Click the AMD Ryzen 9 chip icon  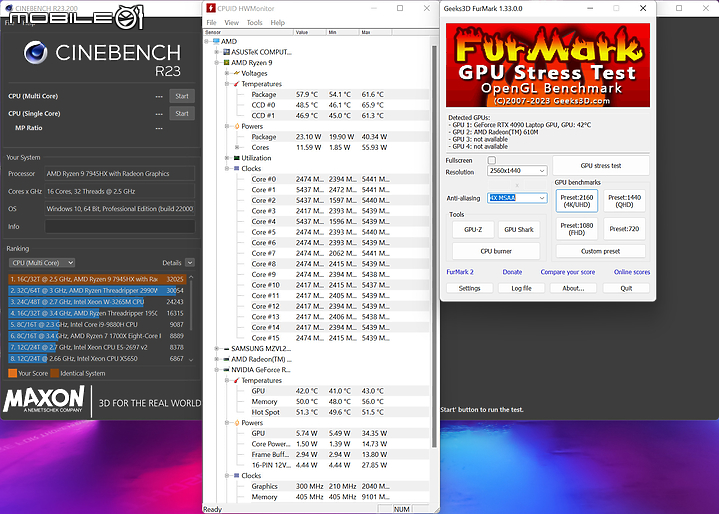point(227,62)
